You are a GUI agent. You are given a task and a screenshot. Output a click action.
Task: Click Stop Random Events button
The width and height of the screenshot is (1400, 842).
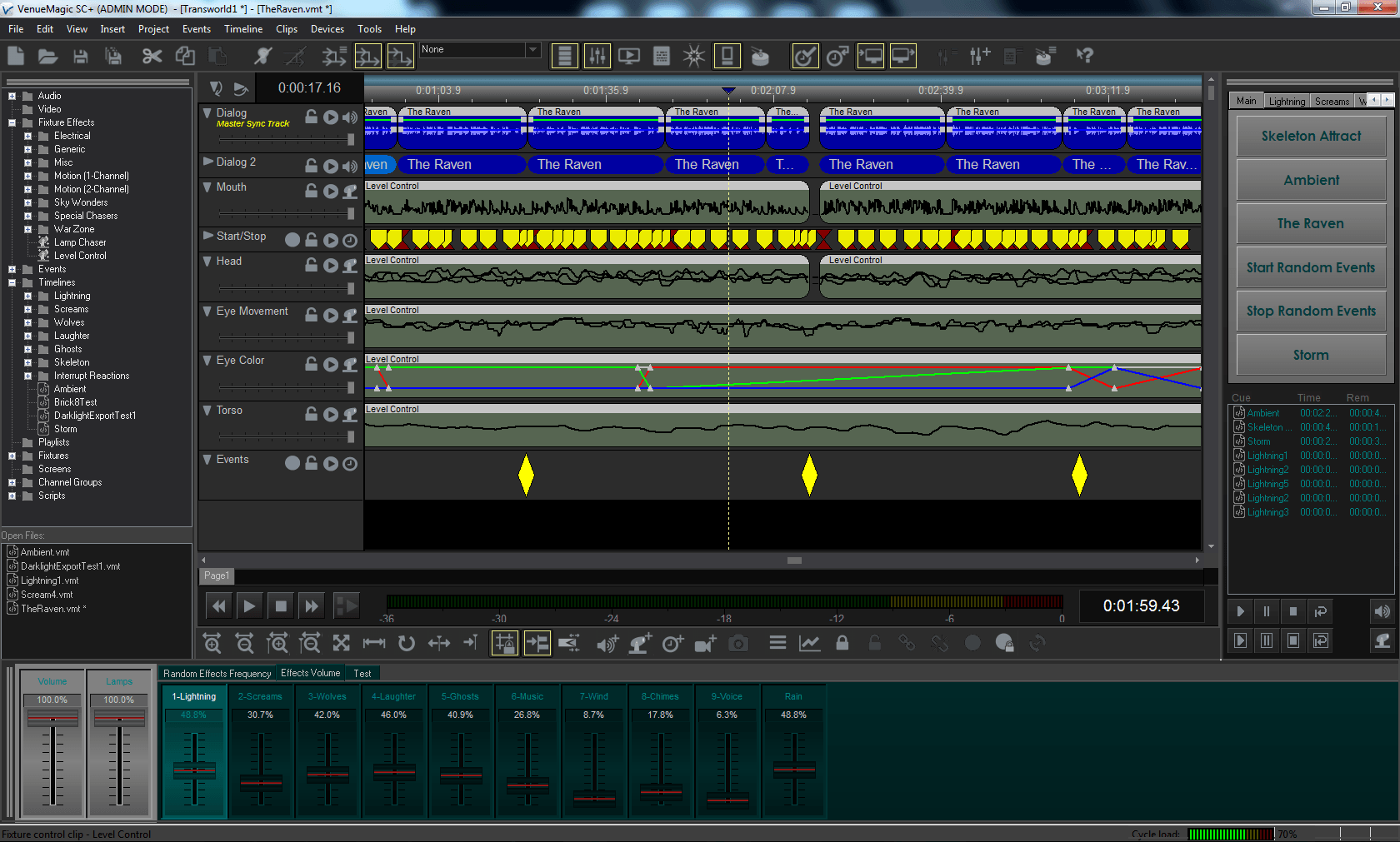pos(1311,311)
